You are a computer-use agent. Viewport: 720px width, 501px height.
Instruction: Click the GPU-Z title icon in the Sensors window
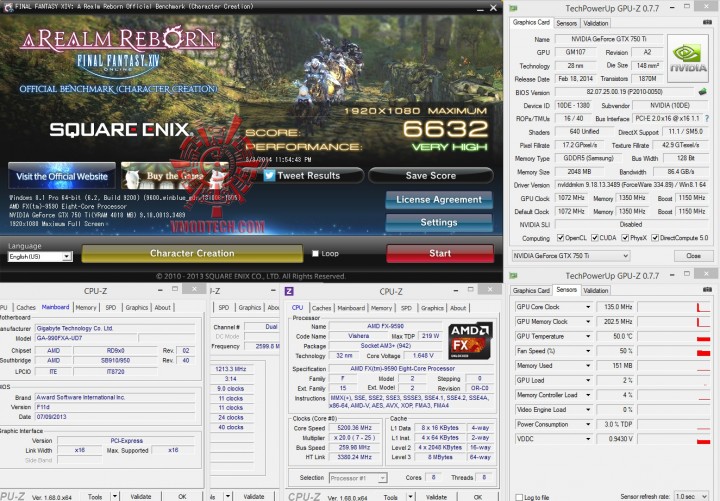click(x=513, y=276)
